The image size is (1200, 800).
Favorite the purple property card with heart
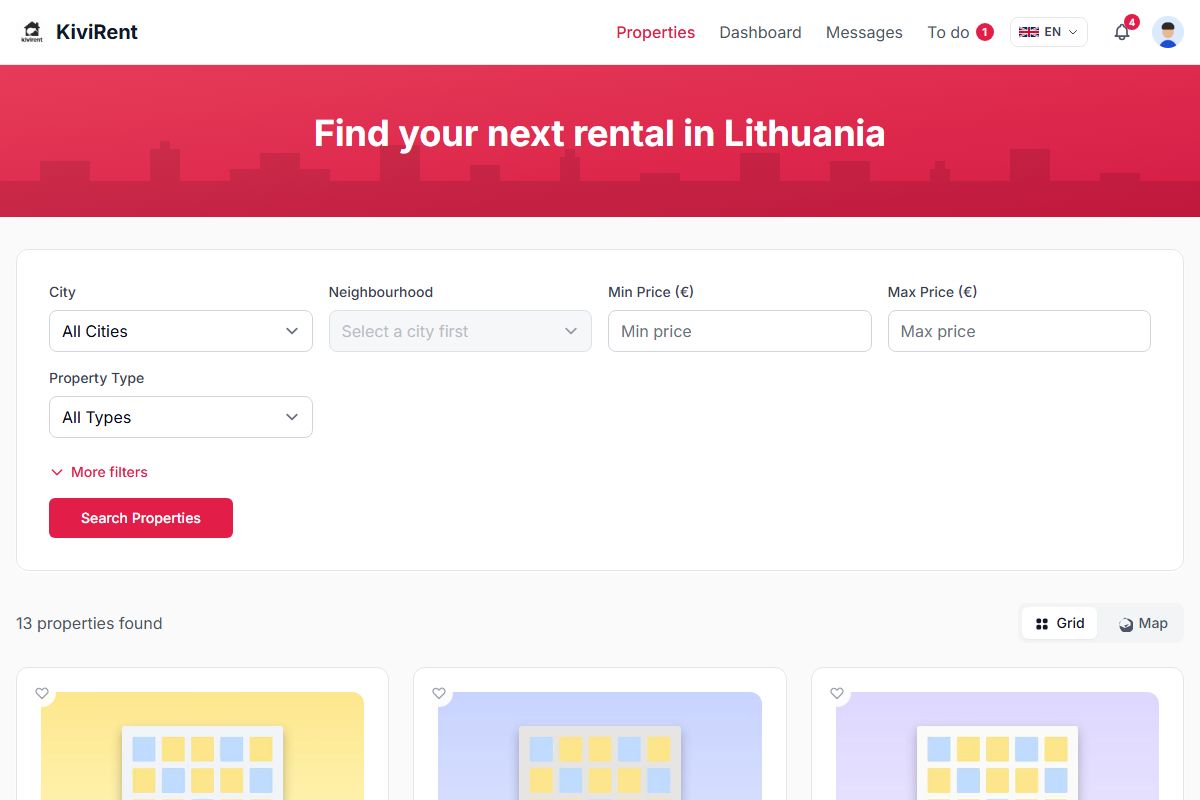(837, 693)
